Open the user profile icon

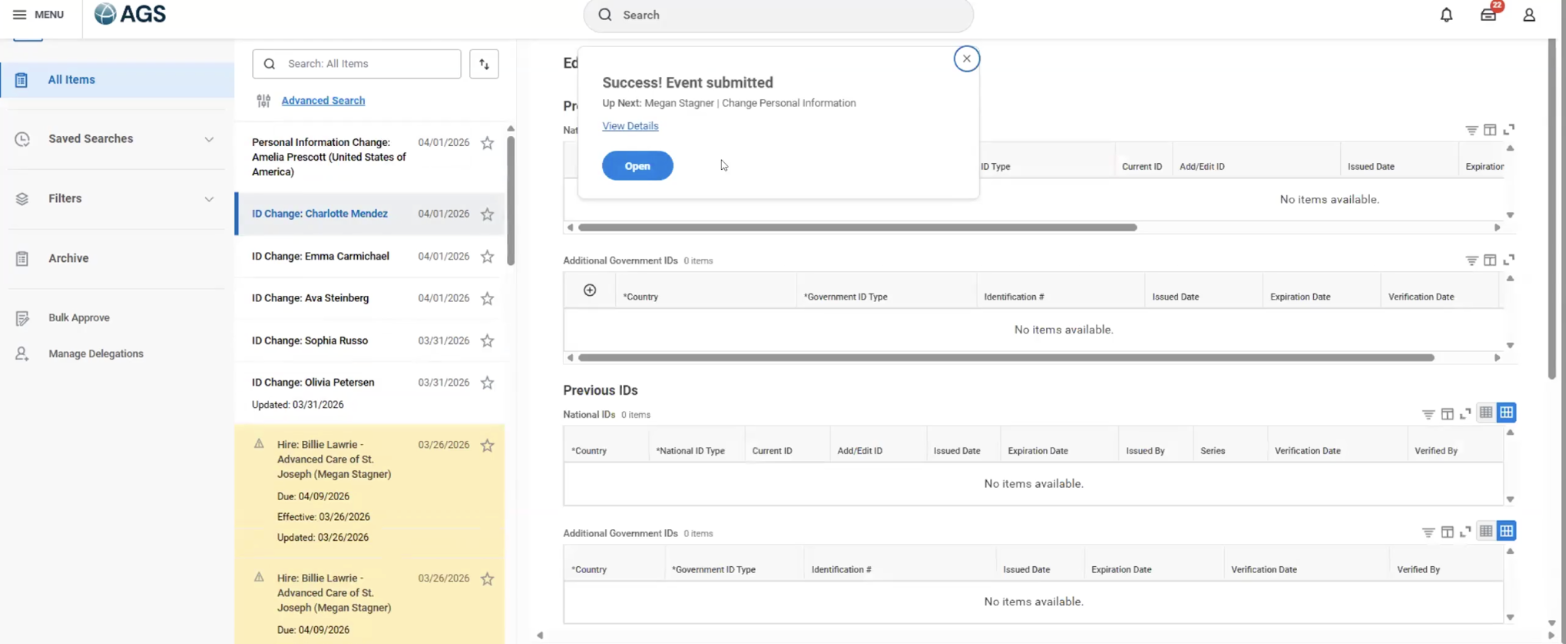tap(1529, 15)
